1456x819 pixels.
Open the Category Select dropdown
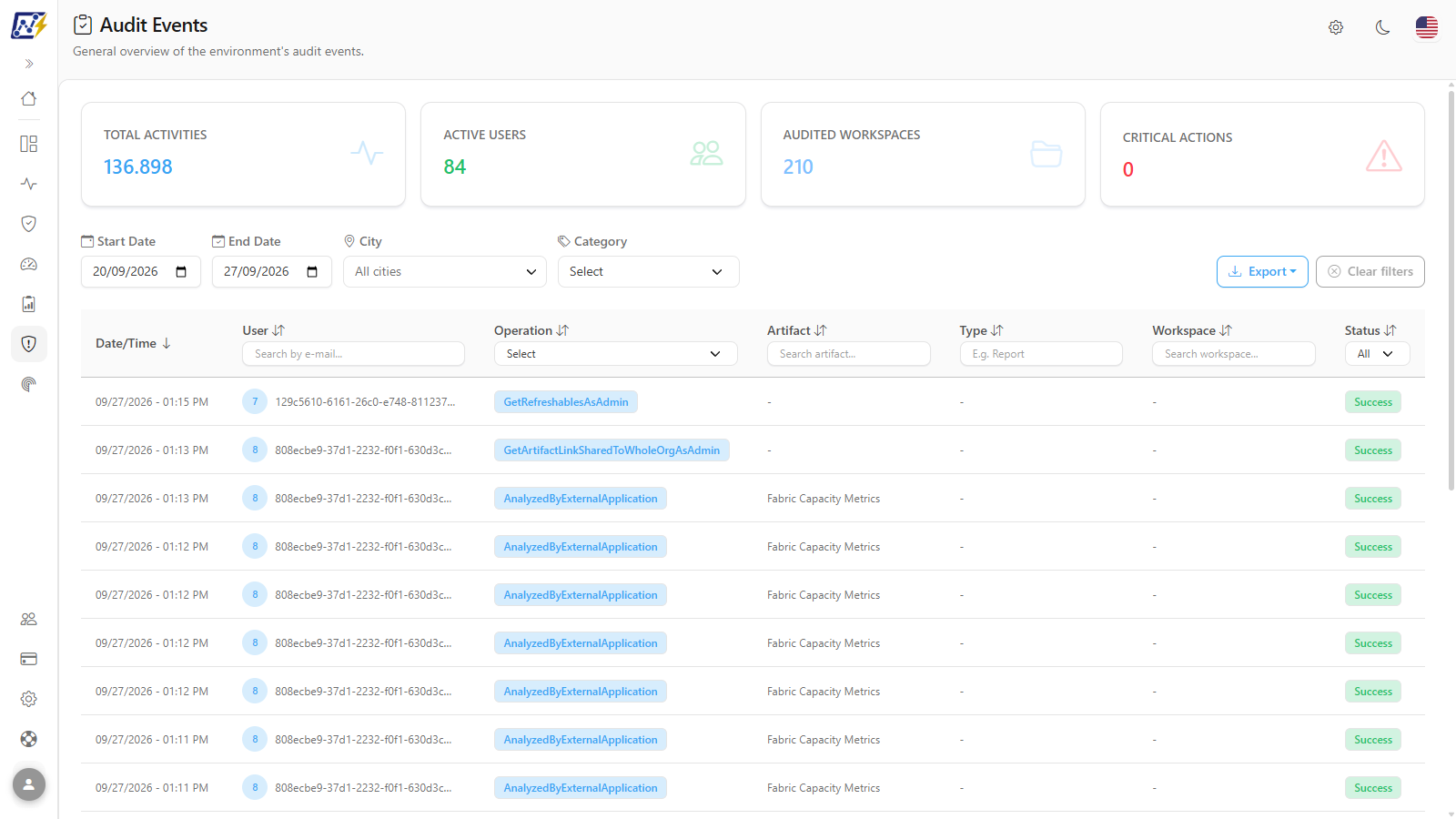point(649,271)
